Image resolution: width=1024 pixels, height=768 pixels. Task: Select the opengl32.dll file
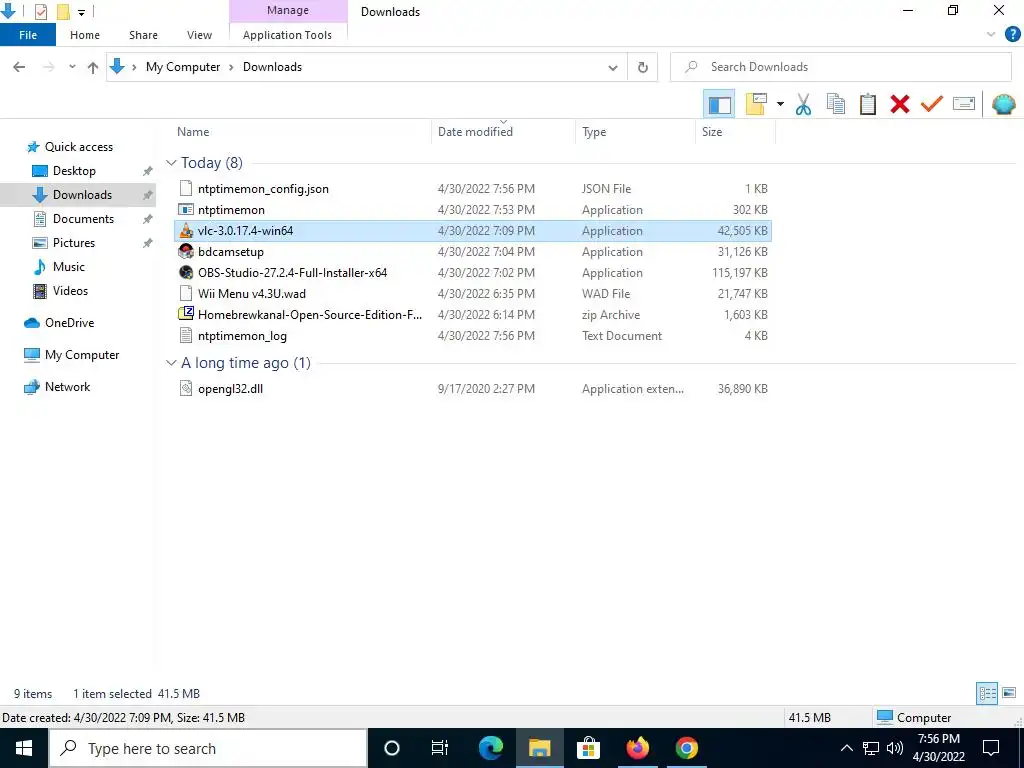[x=473, y=389]
